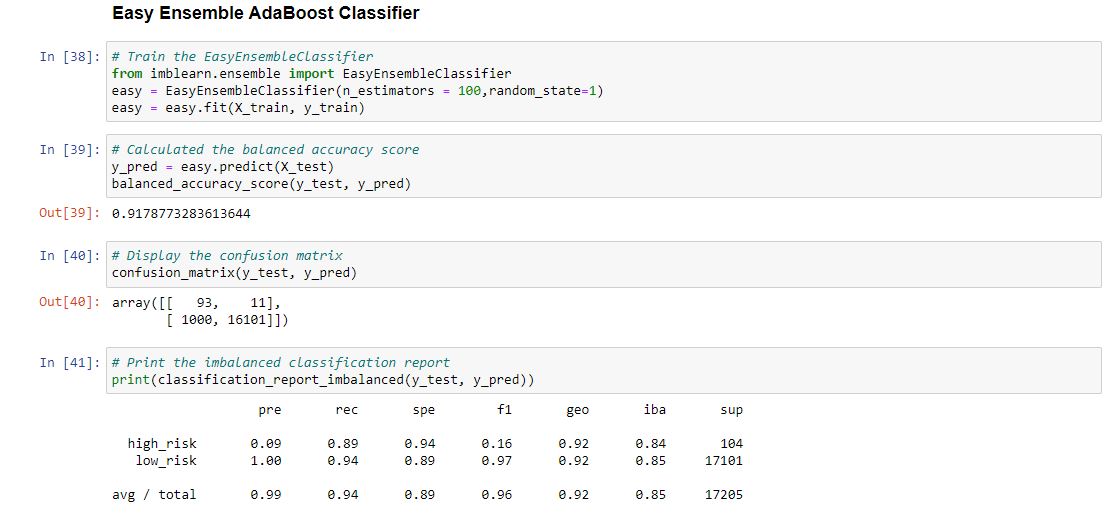Click the high_risk row label

162,444
